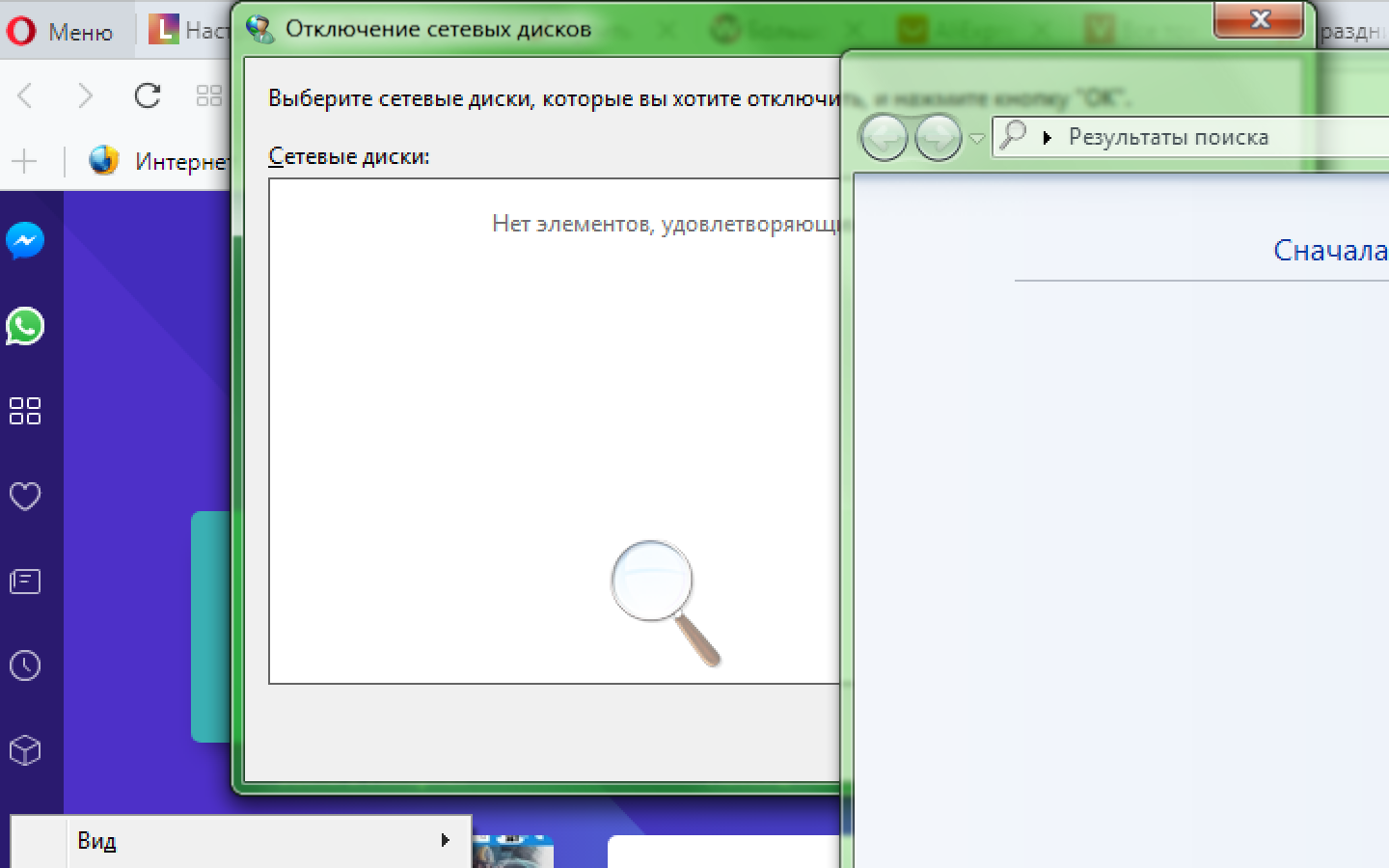The width and height of the screenshot is (1389, 868).
Task: Open Messenger in the Opera sidebar
Action: coord(25,240)
